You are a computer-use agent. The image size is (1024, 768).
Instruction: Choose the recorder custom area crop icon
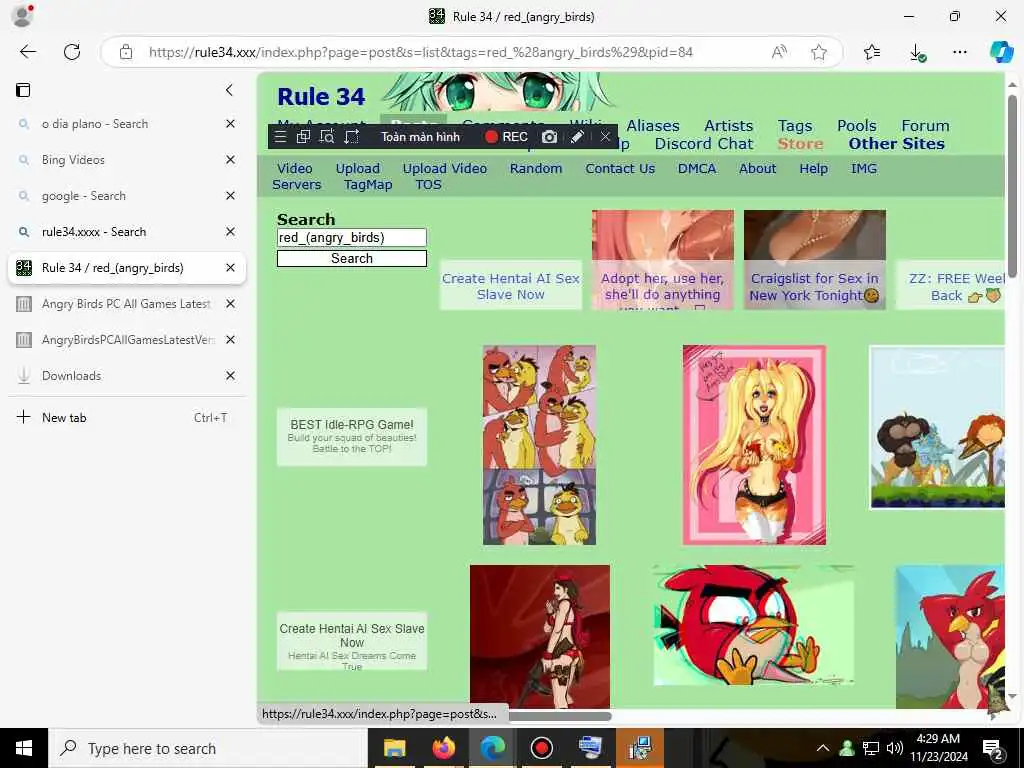coord(351,136)
